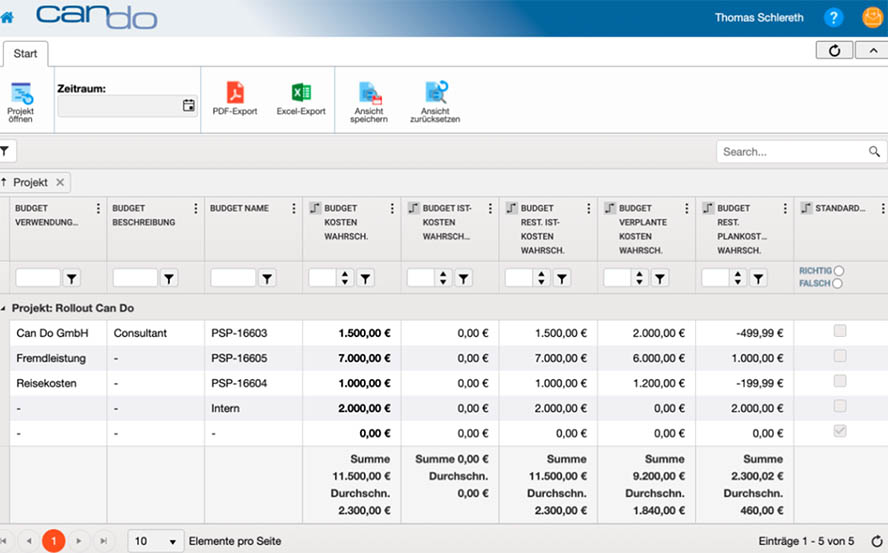Go to the next page arrow
The width and height of the screenshot is (888, 553).
(x=79, y=541)
